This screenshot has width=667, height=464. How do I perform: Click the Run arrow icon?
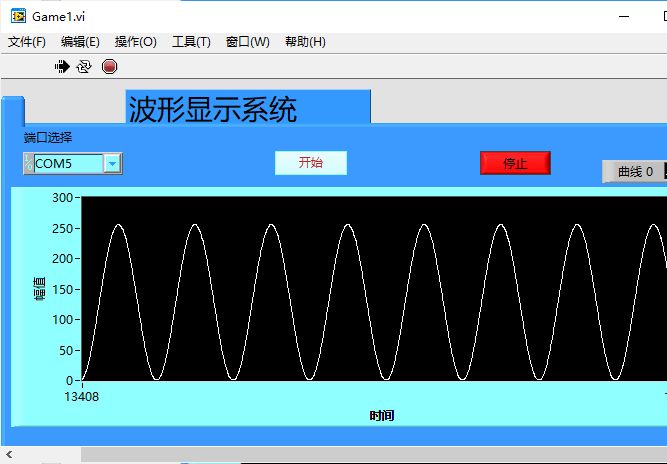point(62,67)
